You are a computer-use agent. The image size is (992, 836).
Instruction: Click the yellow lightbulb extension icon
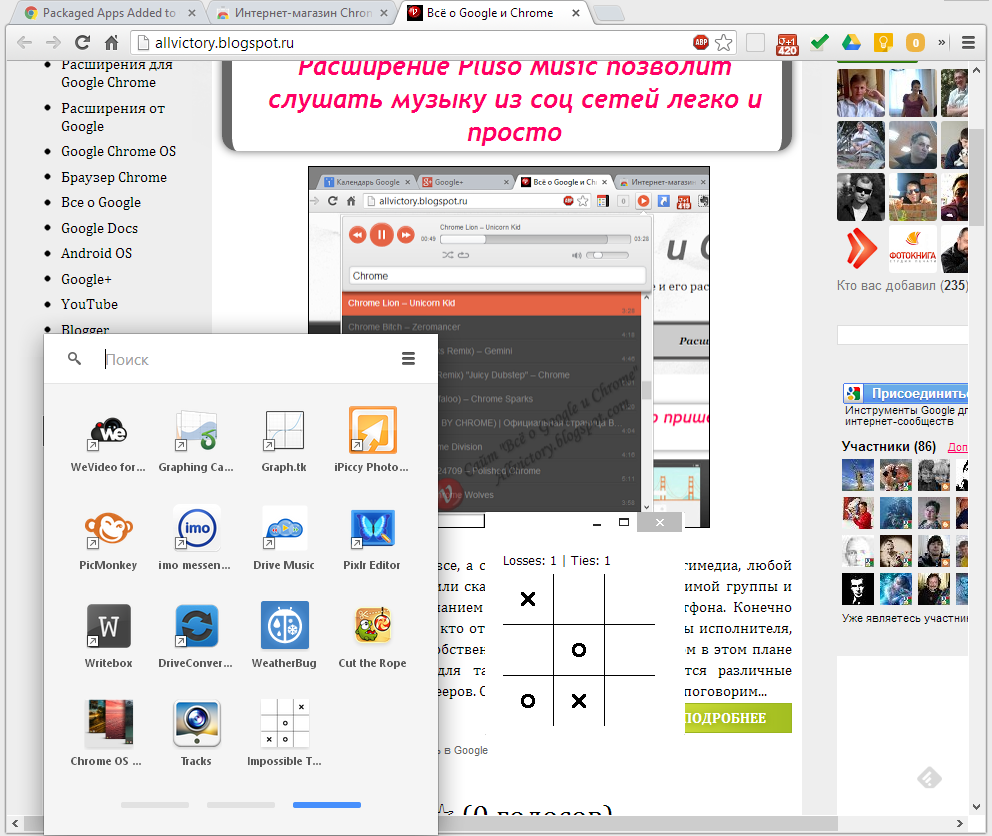pos(883,42)
